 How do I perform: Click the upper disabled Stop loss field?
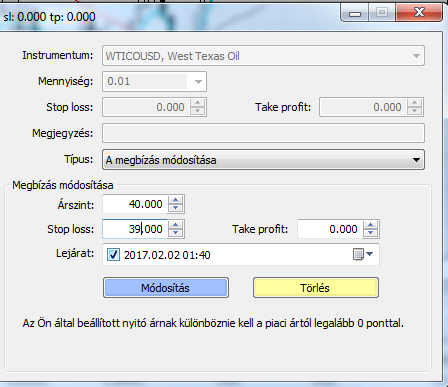(x=146, y=107)
